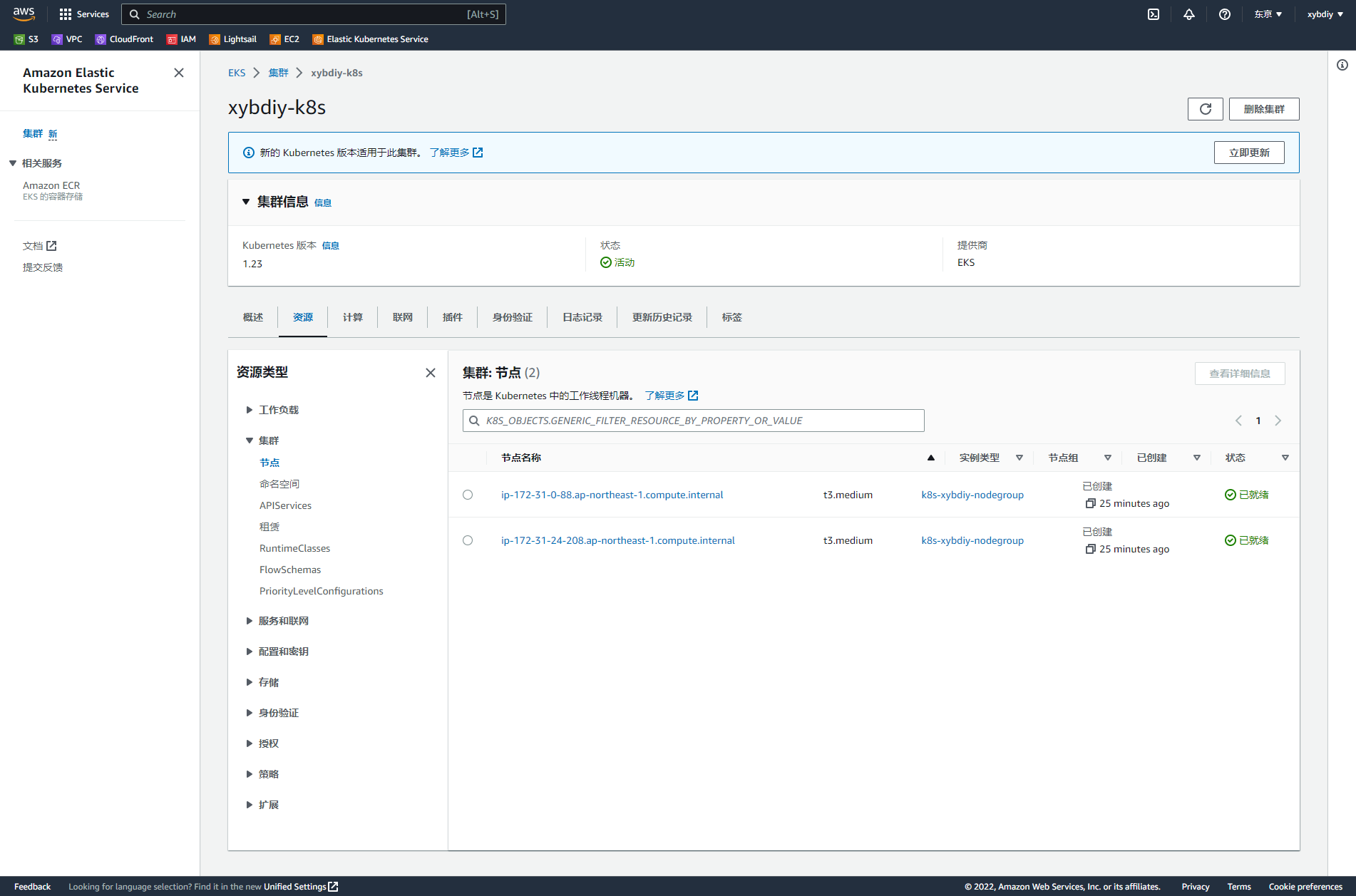Switch to the 联网 tab

point(403,317)
